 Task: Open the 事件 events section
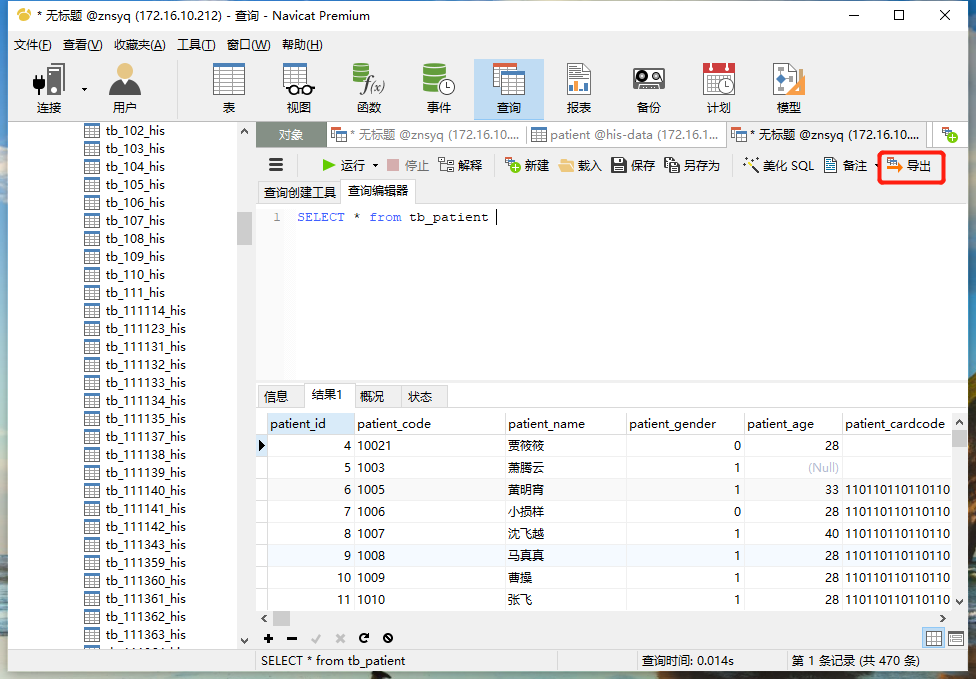[x=439, y=89]
